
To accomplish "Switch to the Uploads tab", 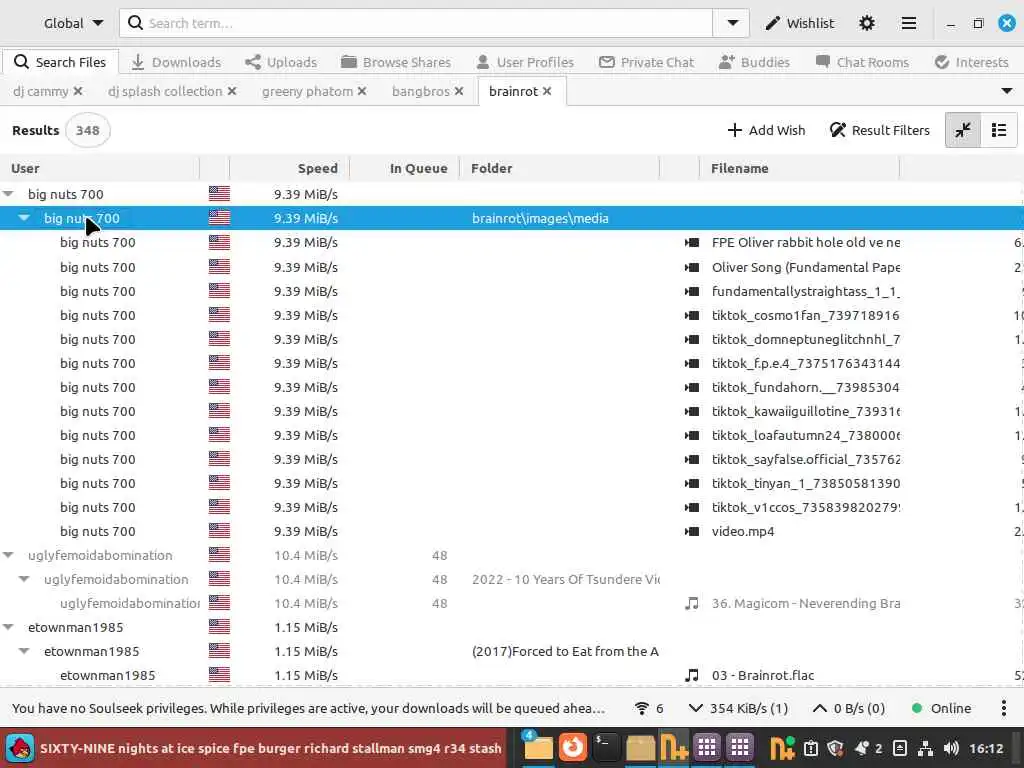I will point(281,62).
